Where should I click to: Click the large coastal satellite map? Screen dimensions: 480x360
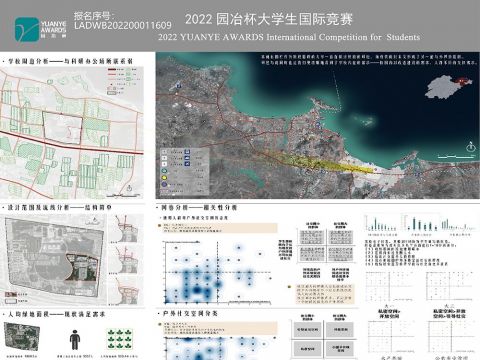click(x=318, y=125)
